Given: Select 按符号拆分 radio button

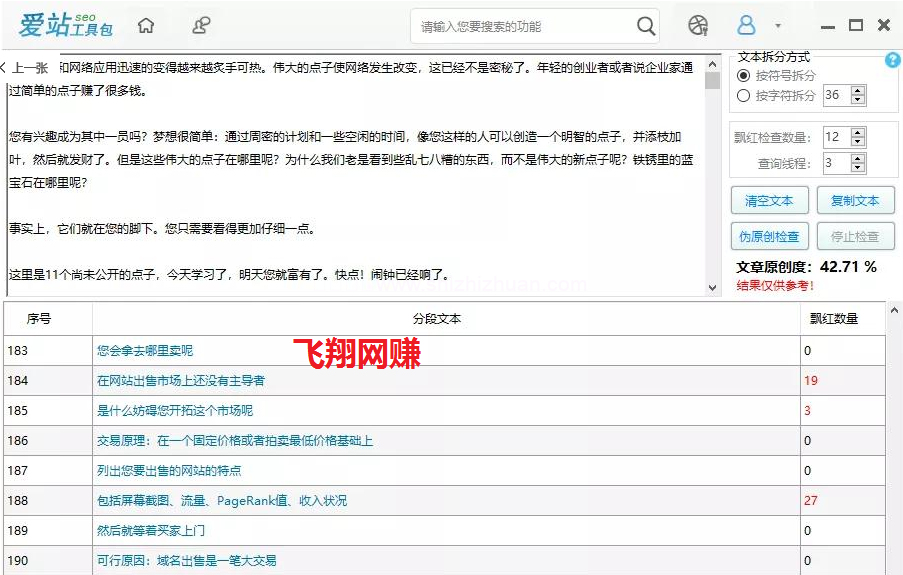Looking at the screenshot, I should (x=743, y=76).
